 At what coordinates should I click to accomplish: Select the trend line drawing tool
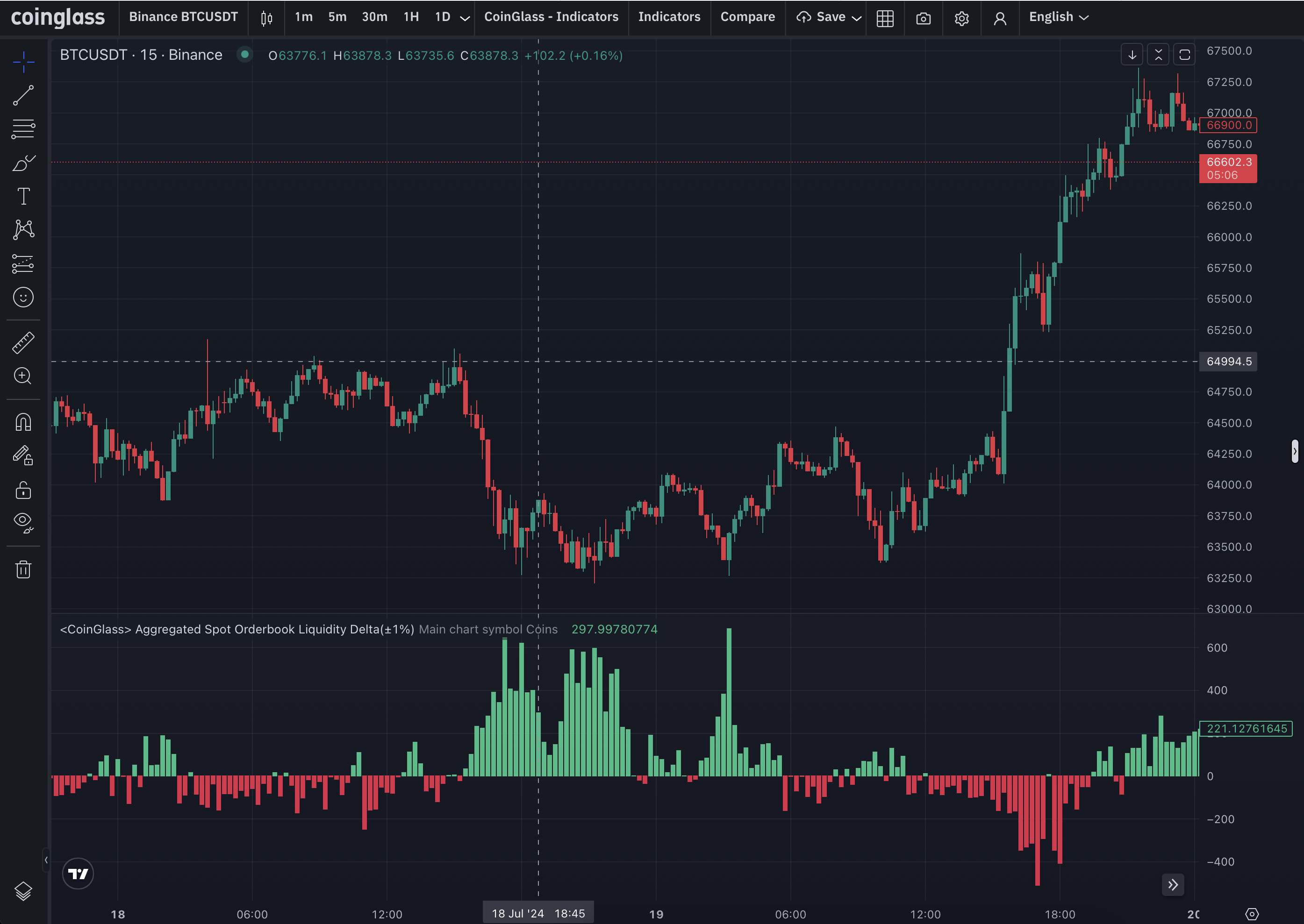click(23, 95)
